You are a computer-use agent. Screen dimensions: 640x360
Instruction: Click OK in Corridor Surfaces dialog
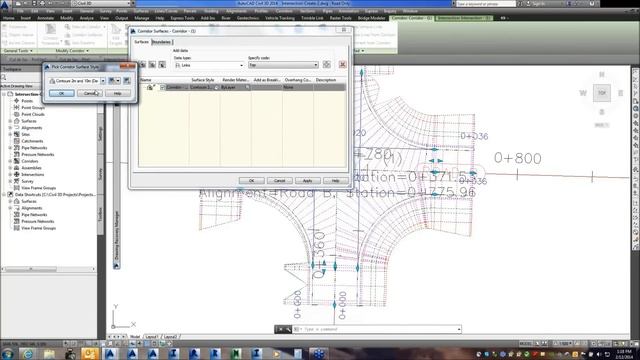point(251,180)
